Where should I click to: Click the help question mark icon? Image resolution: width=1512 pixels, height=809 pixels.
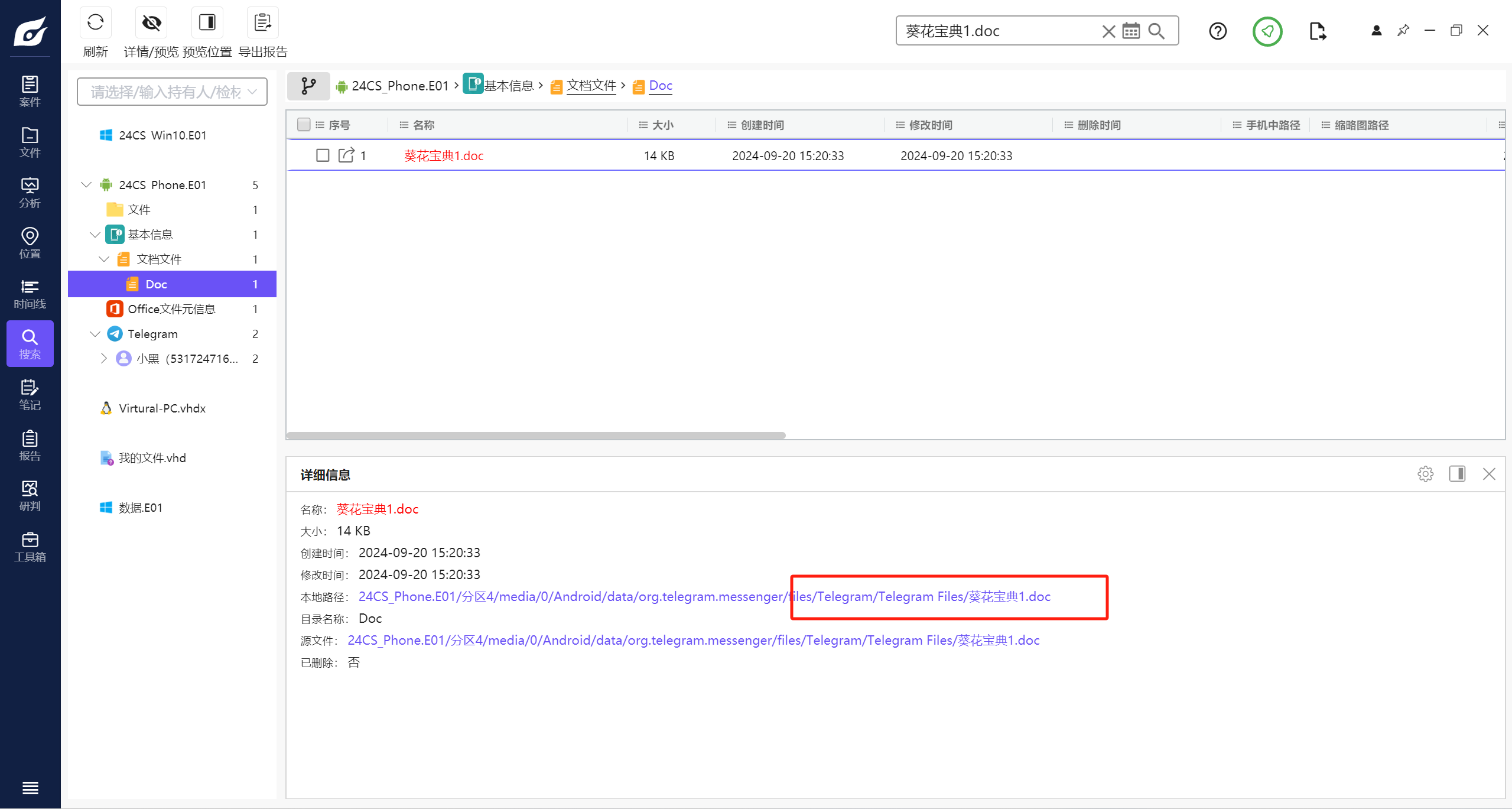point(1218,31)
